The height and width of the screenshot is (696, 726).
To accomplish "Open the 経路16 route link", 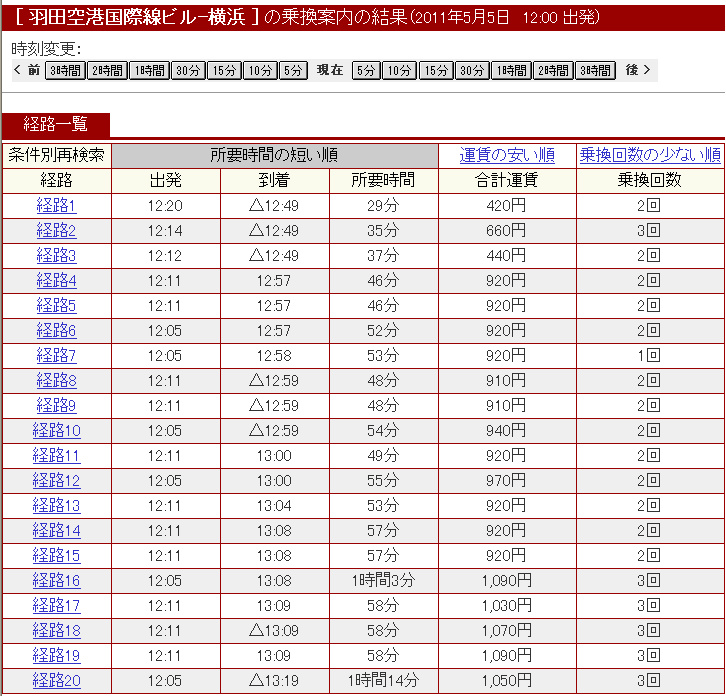I will (x=57, y=581).
